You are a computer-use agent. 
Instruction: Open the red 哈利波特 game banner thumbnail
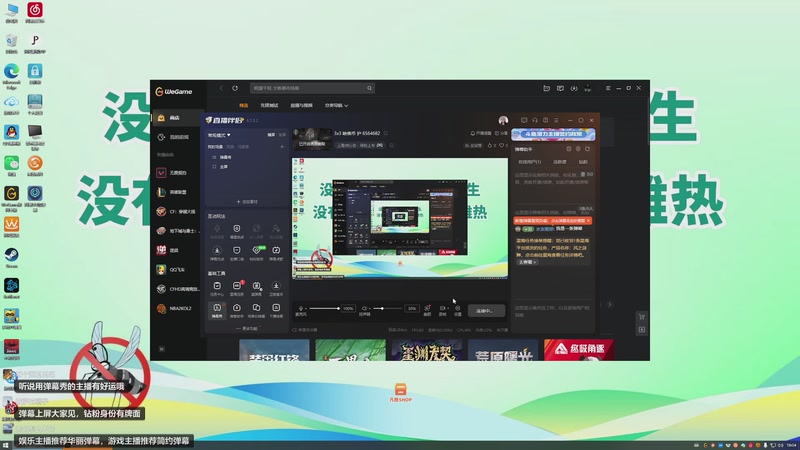579,350
